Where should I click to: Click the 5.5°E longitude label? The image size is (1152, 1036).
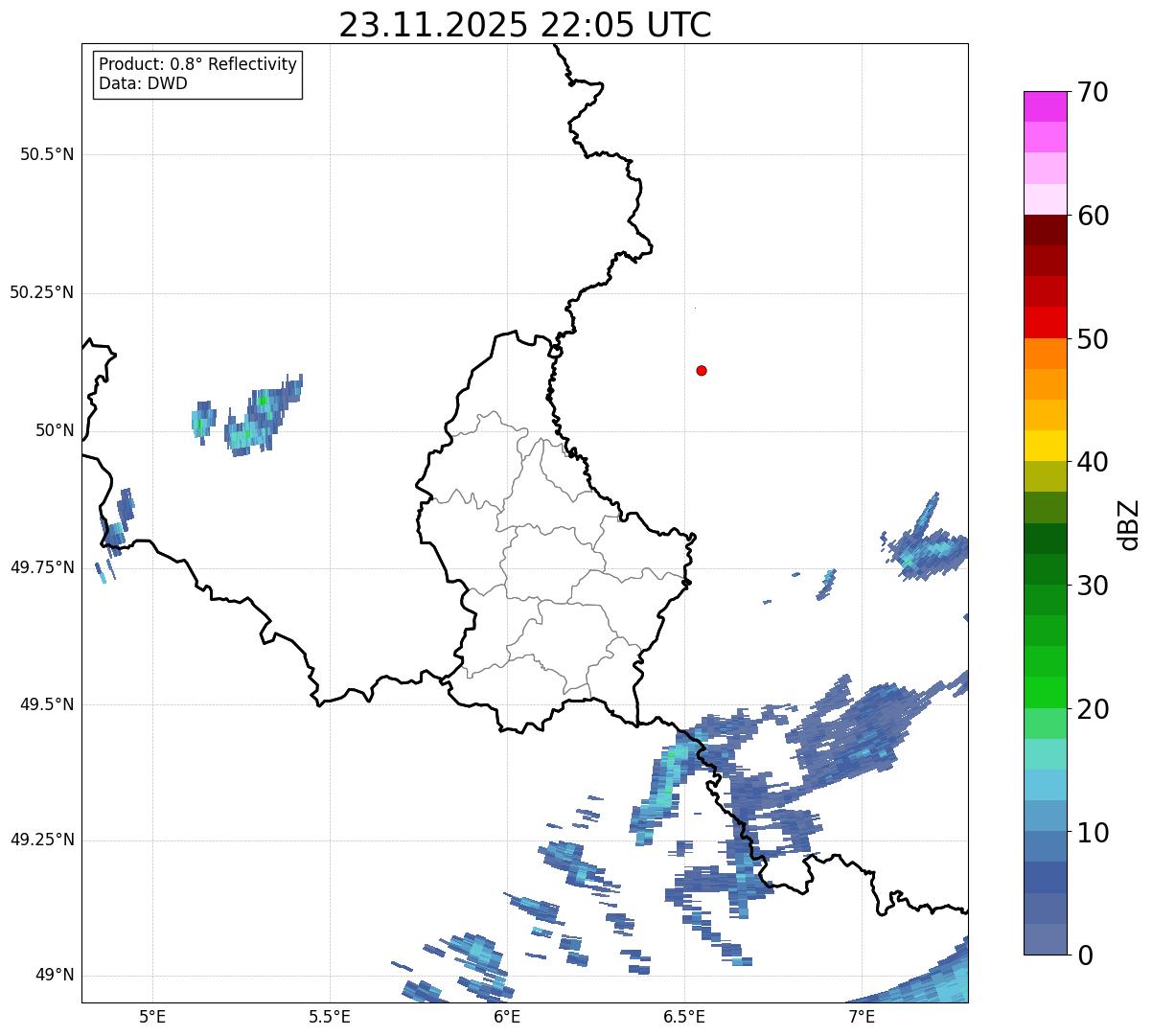(330, 1016)
